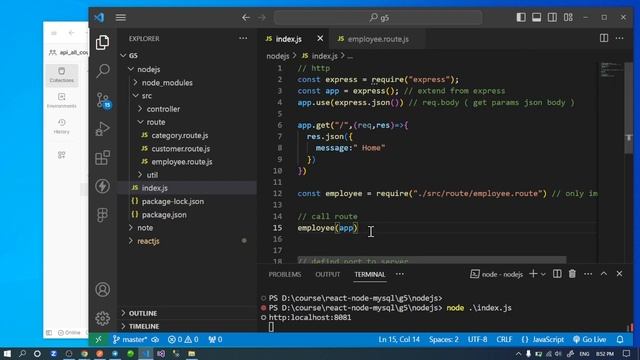Start Go Live server
Viewport: 640px width, 360px height.
589,340
